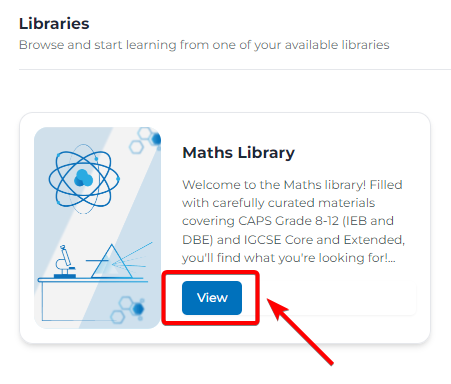The height and width of the screenshot is (384, 451).
Task: Click the microscope icon in the illustration
Action: (64, 262)
